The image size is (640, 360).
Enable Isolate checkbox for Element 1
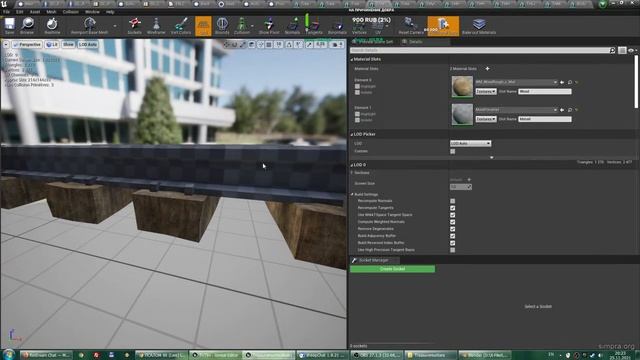pos(357,120)
